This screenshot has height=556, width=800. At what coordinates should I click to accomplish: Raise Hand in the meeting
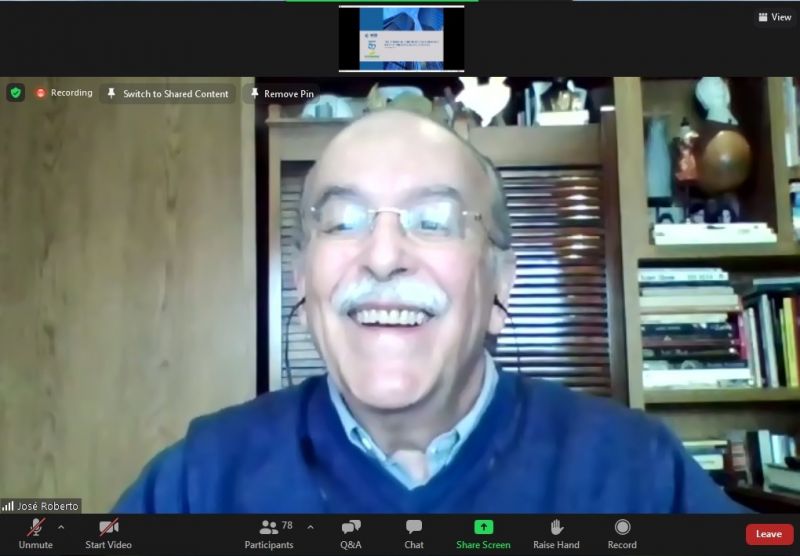click(x=556, y=534)
